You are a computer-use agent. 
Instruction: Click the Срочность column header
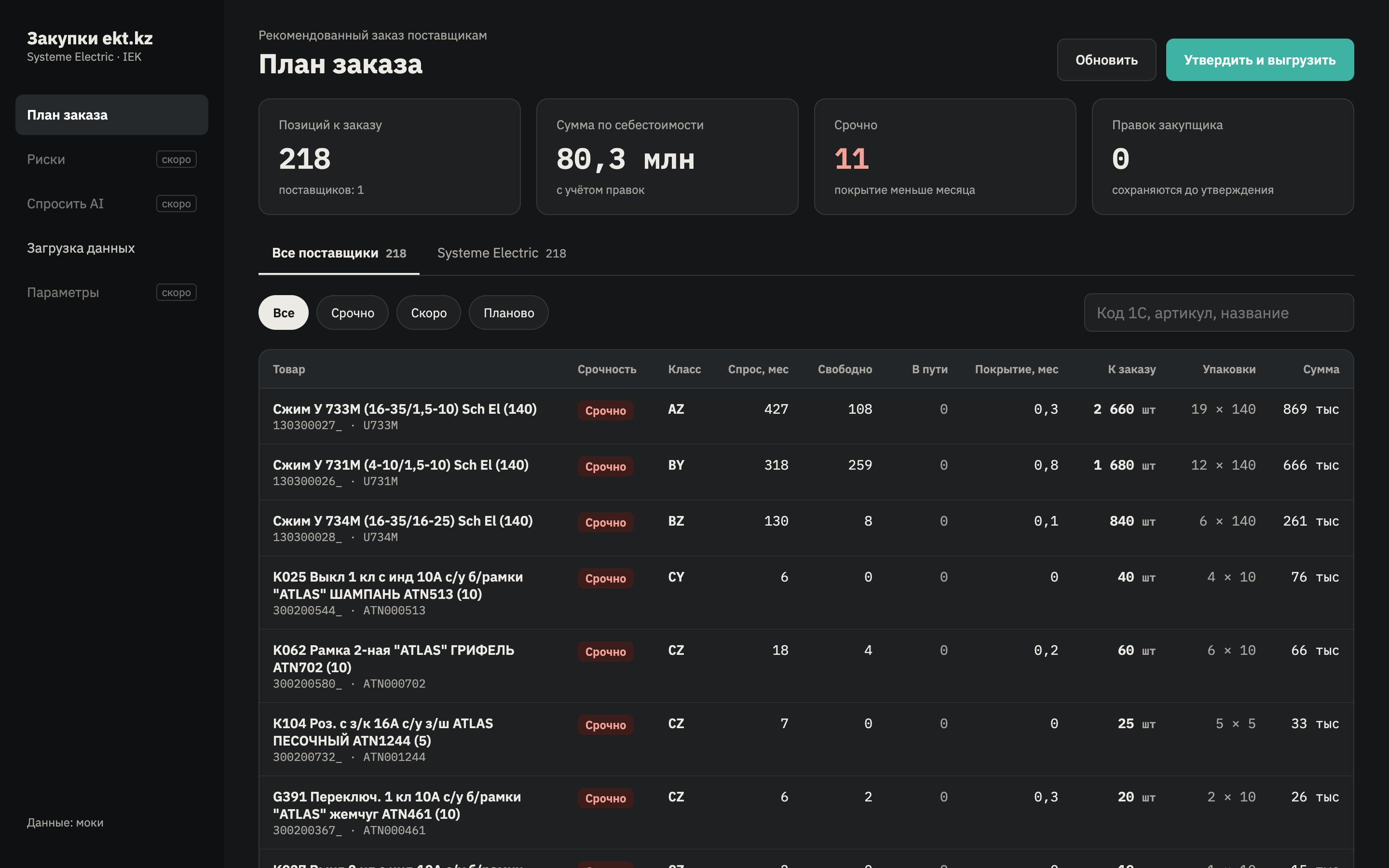pos(607,369)
